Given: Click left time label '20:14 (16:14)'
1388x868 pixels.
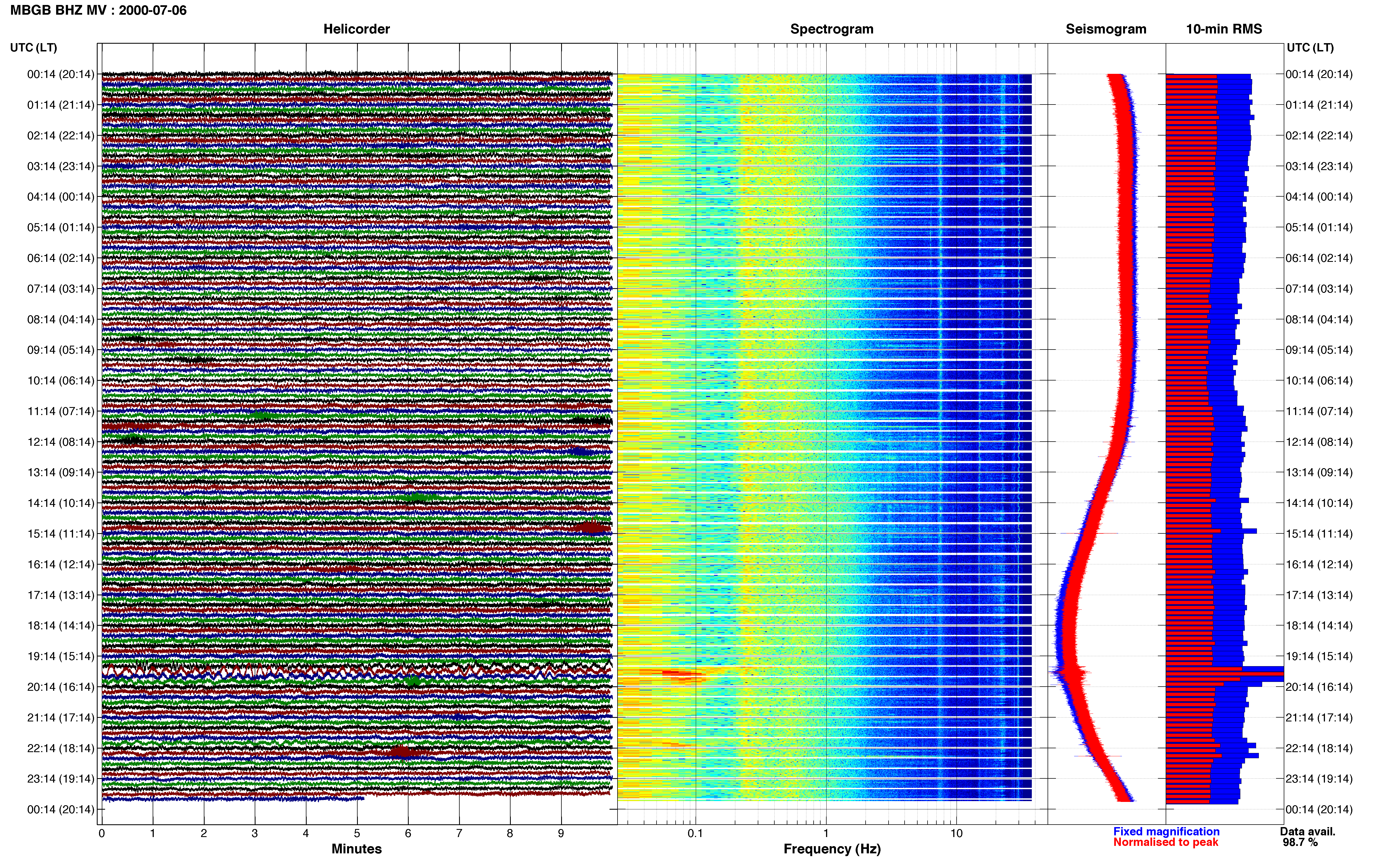Looking at the screenshot, I should (61, 687).
